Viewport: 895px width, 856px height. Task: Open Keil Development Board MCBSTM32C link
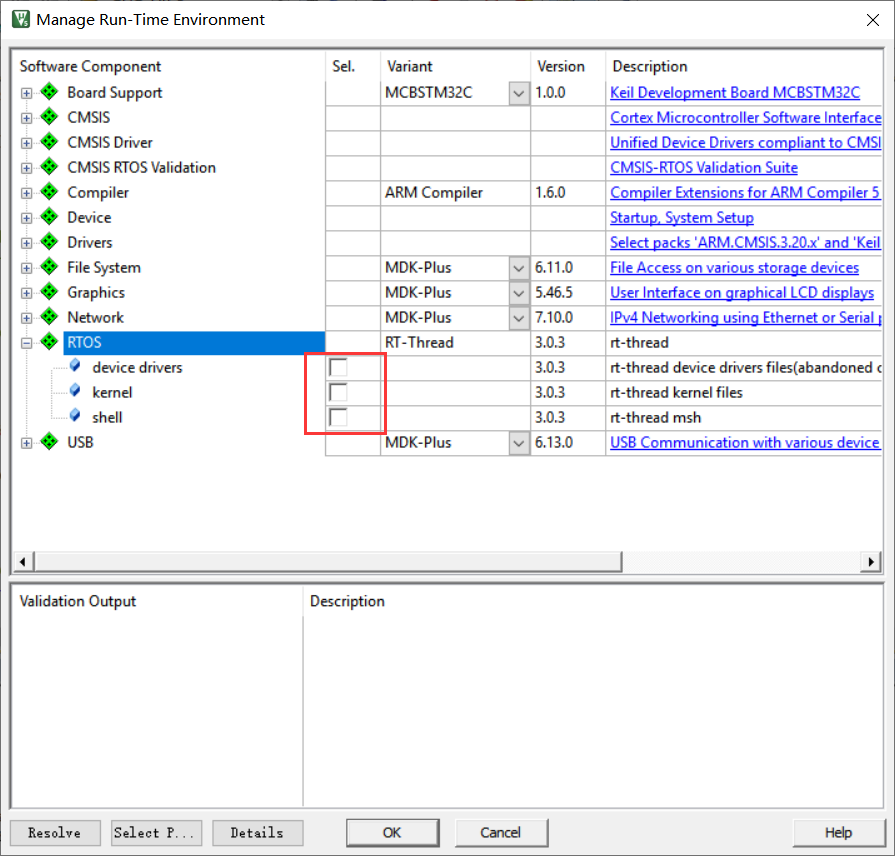click(x=735, y=92)
